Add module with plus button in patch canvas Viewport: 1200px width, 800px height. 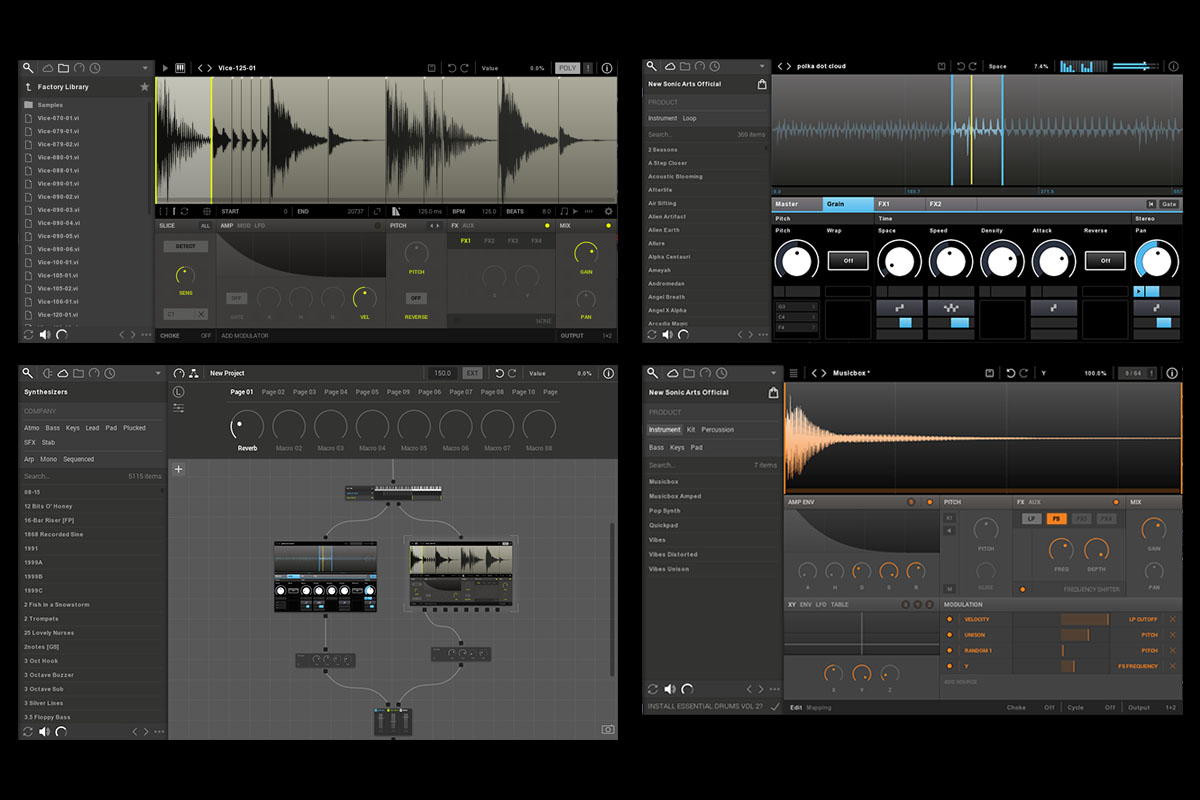pyautogui.click(x=178, y=468)
